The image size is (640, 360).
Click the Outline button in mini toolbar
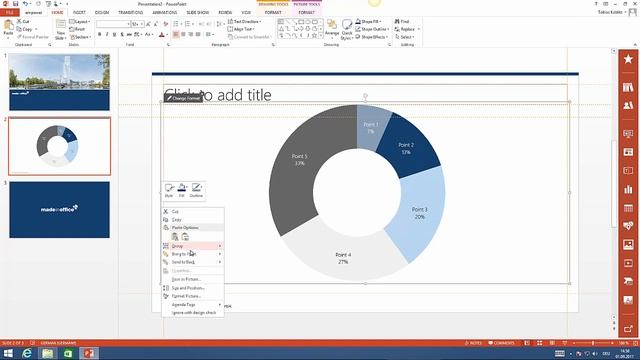pos(196,190)
